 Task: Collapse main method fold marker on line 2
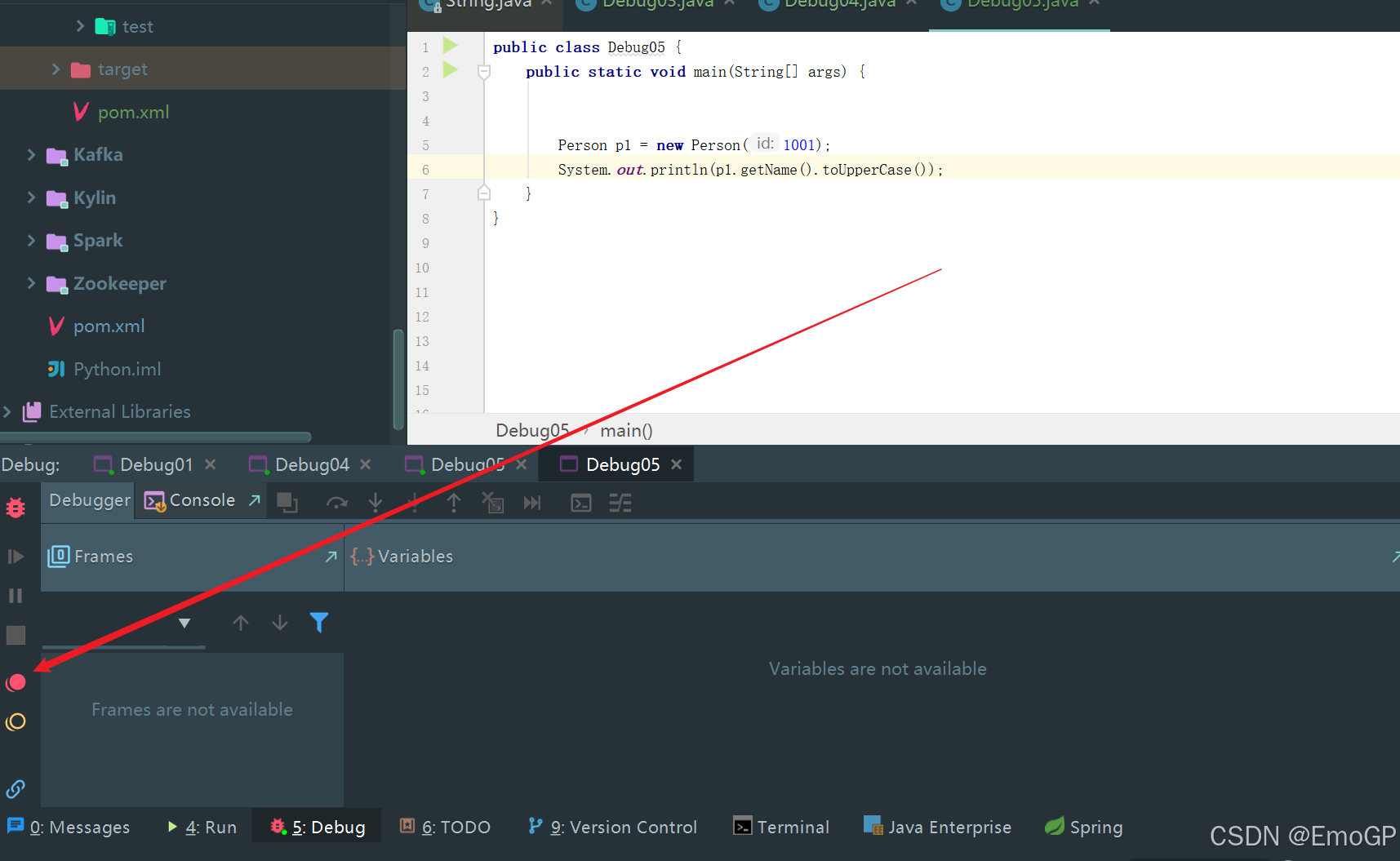(483, 73)
